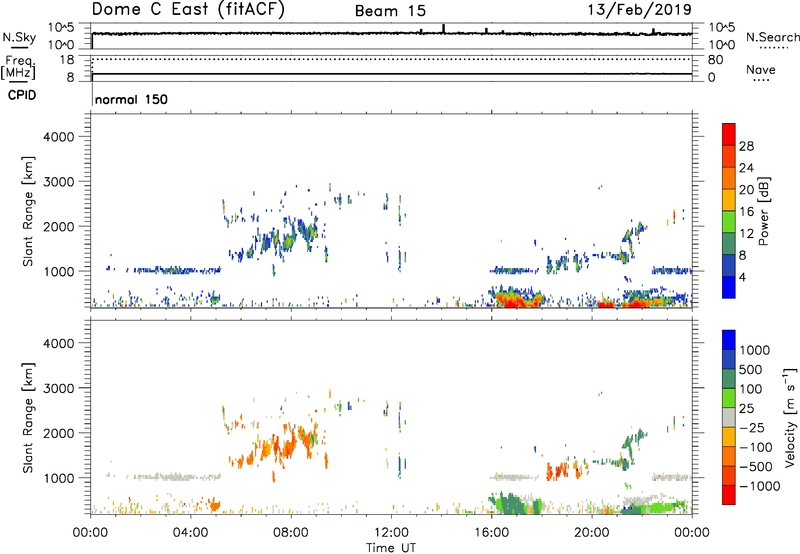Click the light green segment of the power colorbar
This screenshot has height=554, width=800.
pyautogui.click(x=729, y=222)
